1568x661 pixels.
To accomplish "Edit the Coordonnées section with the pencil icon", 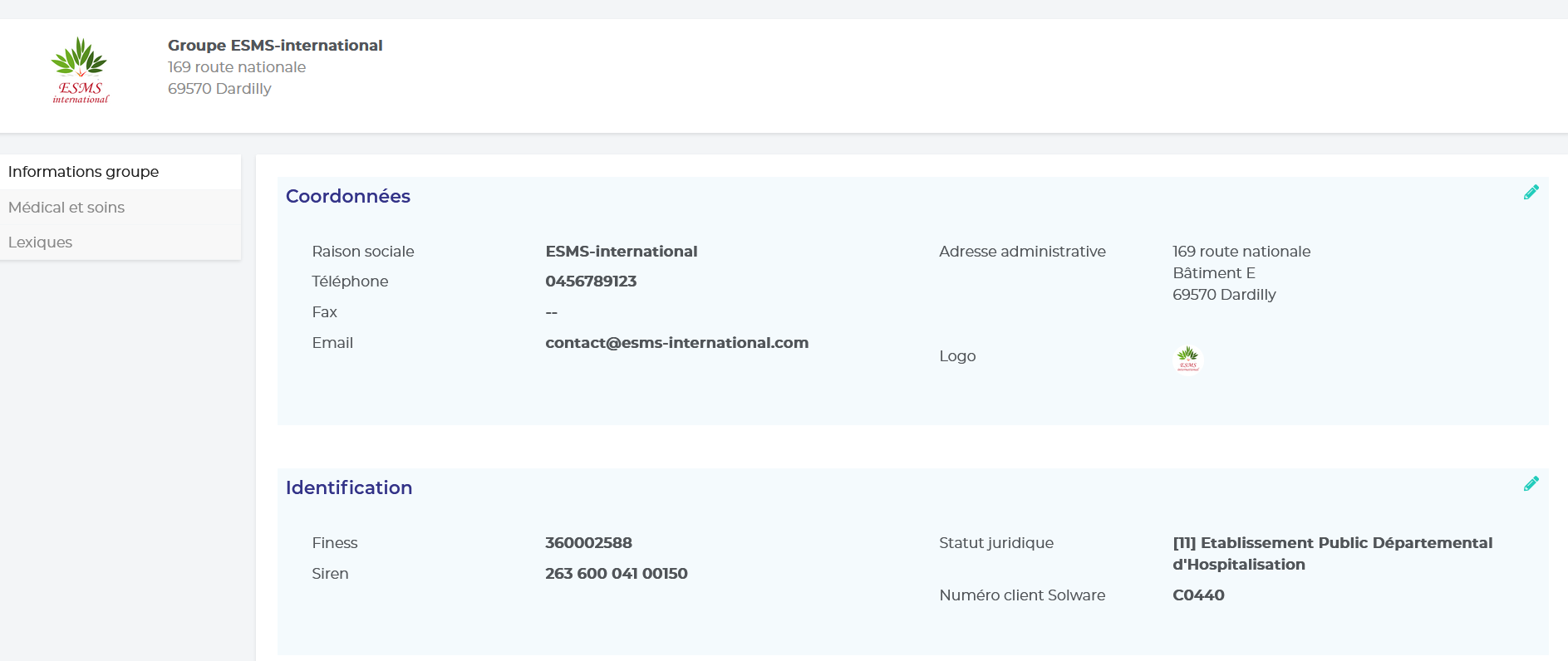I will tap(1531, 193).
